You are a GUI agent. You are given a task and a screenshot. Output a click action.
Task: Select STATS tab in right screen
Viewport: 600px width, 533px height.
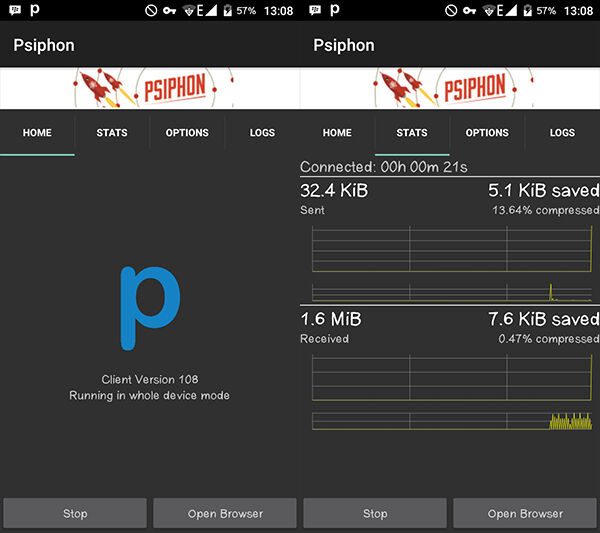pos(412,133)
